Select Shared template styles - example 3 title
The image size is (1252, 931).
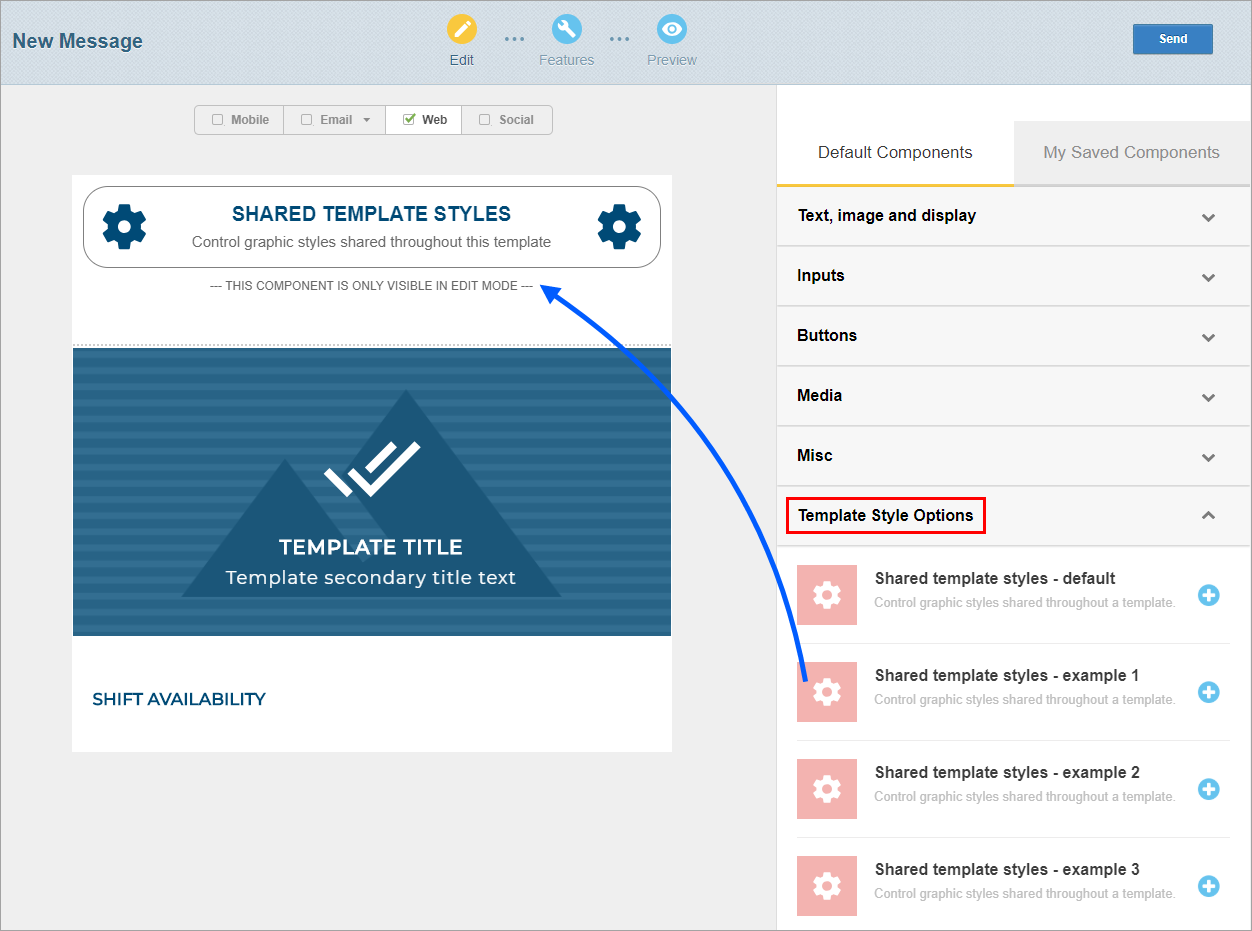(x=1007, y=869)
